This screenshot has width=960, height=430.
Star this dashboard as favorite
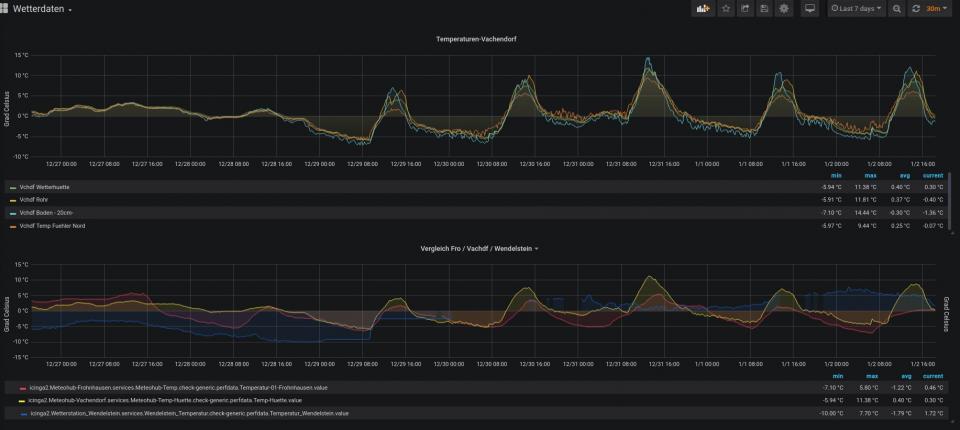tap(726, 9)
